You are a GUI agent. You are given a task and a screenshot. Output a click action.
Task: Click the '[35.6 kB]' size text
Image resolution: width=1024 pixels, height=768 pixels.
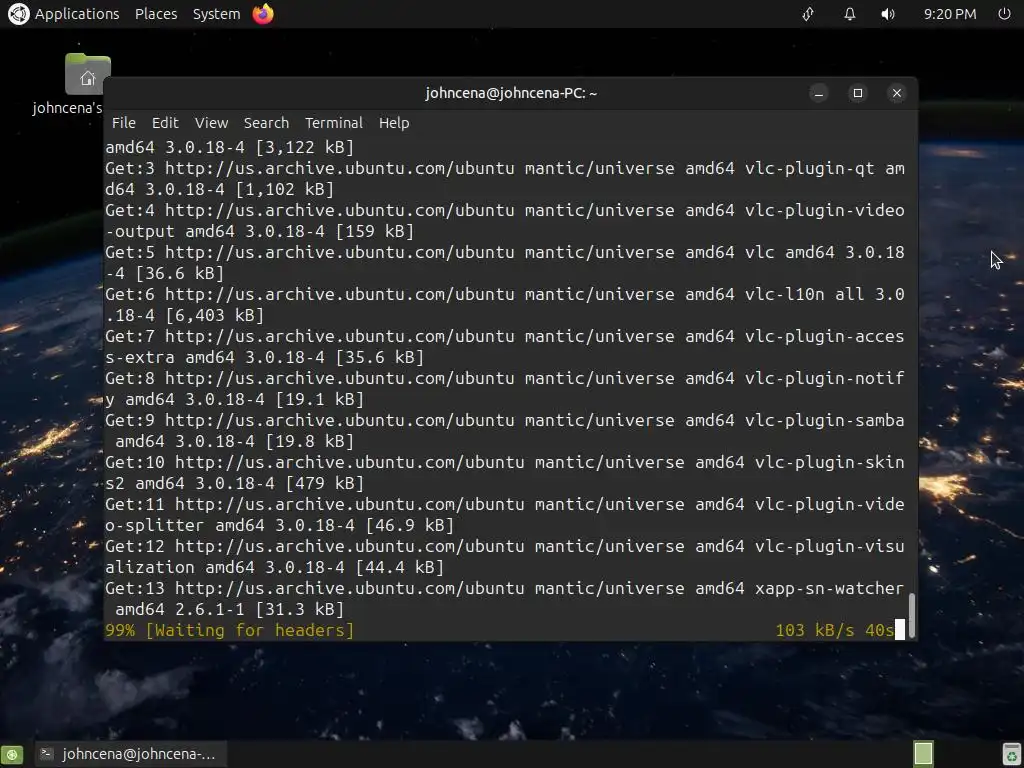coord(379,357)
